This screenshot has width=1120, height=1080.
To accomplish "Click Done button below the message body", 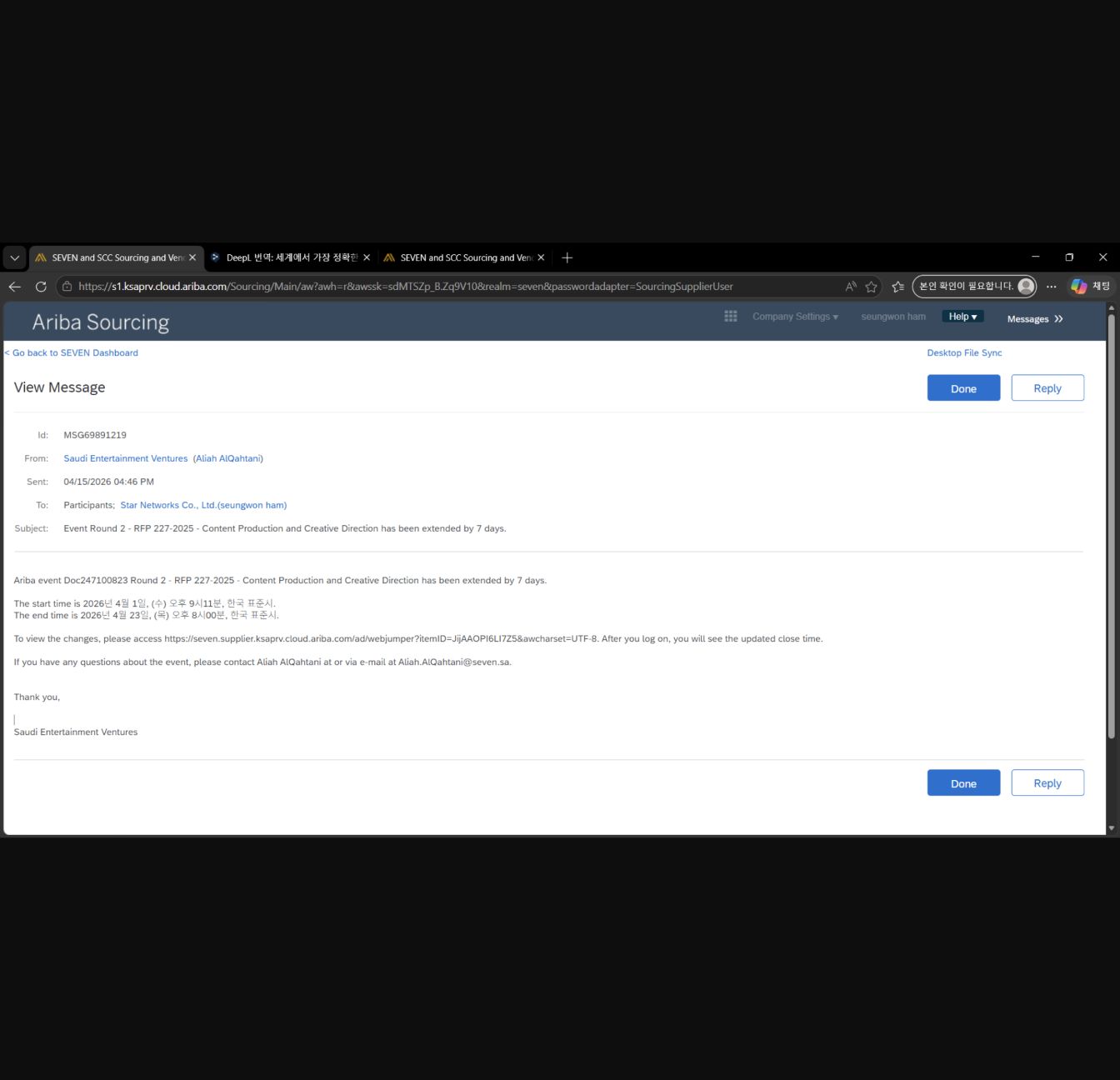I will coord(963,783).
